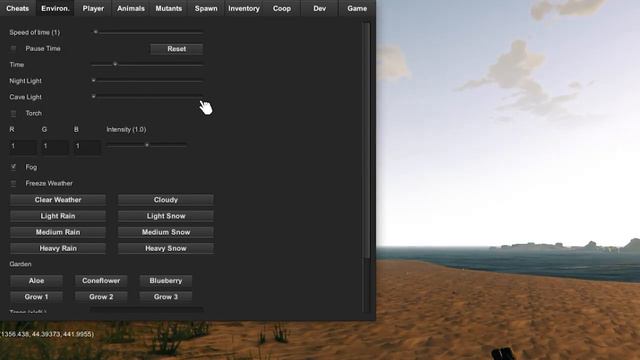Uncheck the Fog checkbox

13,167
